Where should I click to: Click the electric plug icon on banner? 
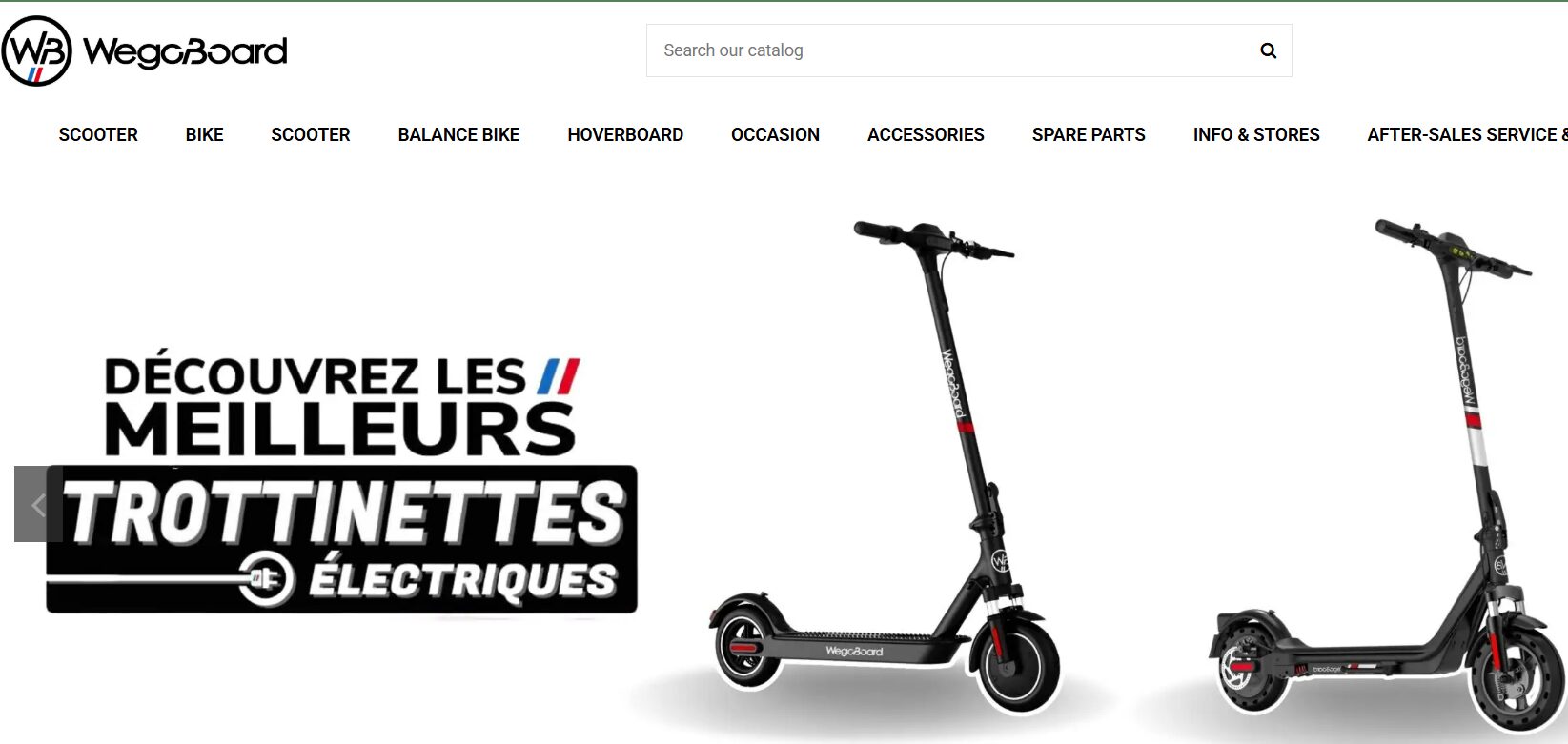(x=266, y=577)
